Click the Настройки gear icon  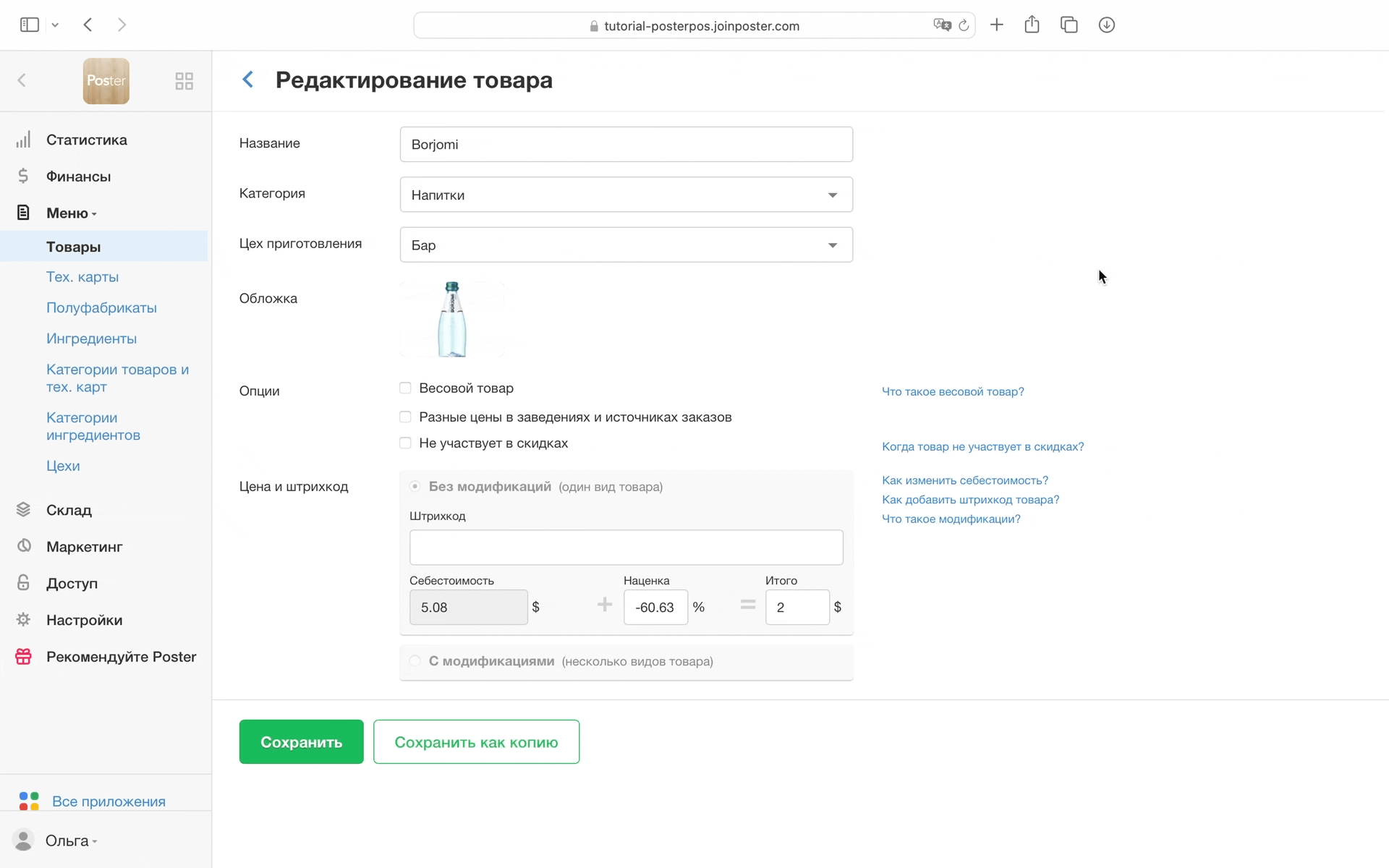point(23,620)
